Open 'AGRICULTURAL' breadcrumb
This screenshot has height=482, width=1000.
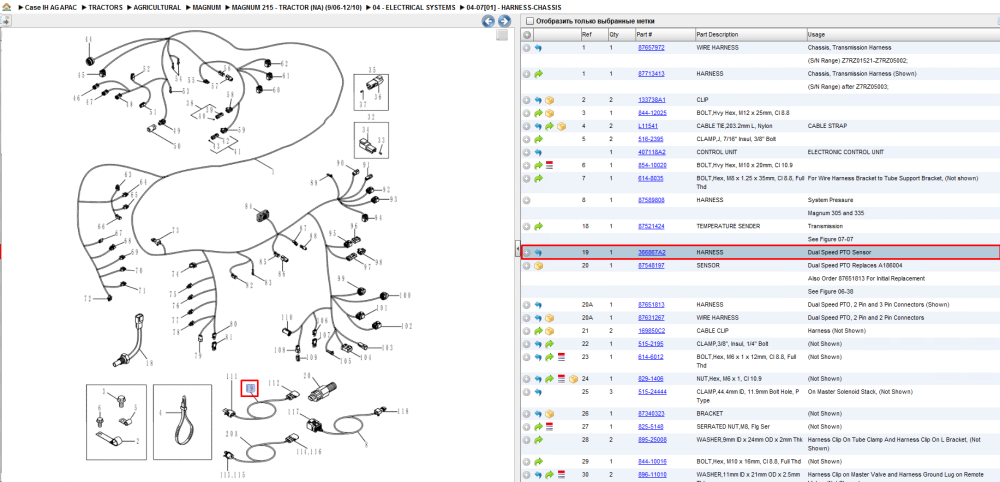click(157, 7)
